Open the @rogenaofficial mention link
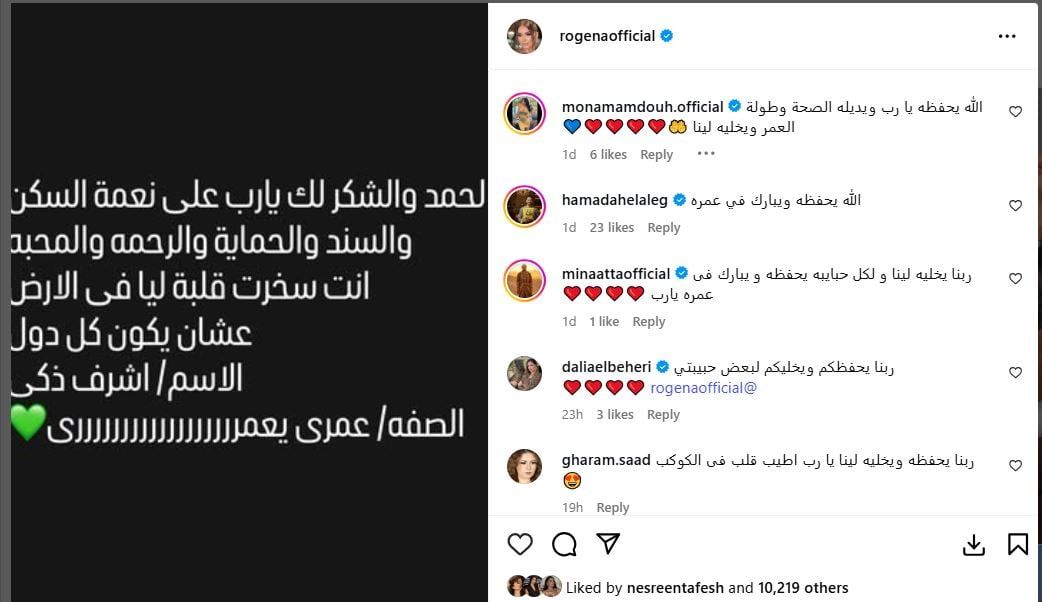 coord(704,388)
